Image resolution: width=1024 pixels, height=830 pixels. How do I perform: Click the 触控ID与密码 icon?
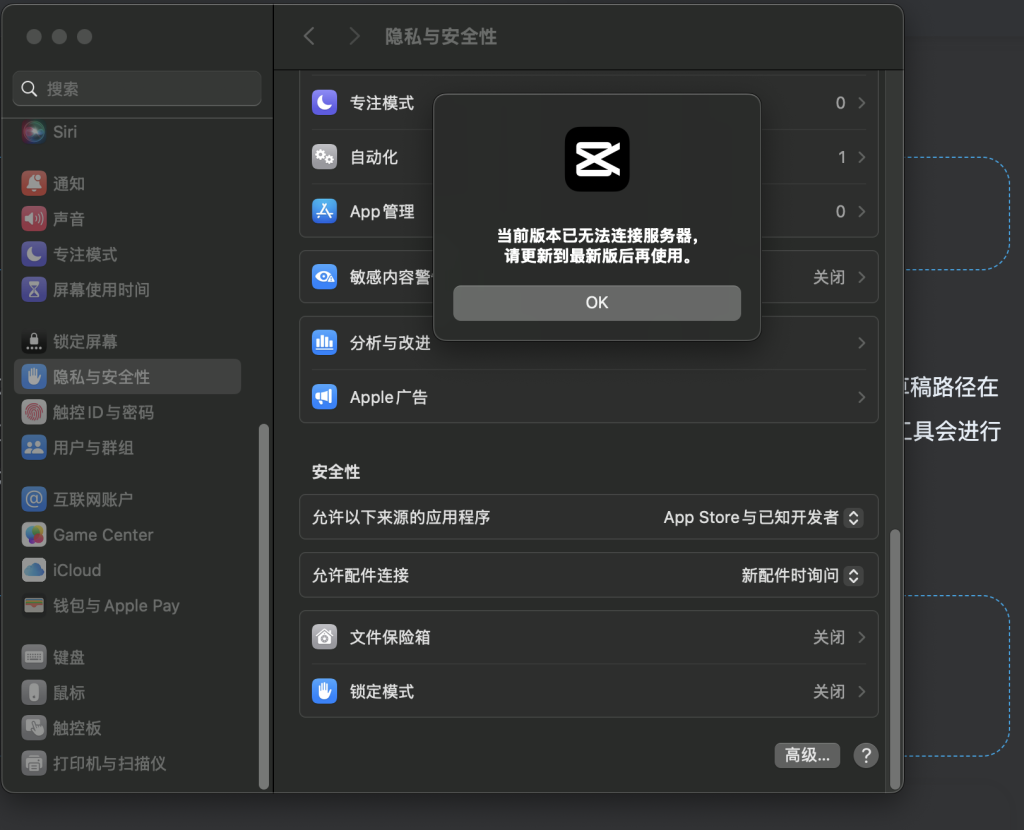(33, 412)
